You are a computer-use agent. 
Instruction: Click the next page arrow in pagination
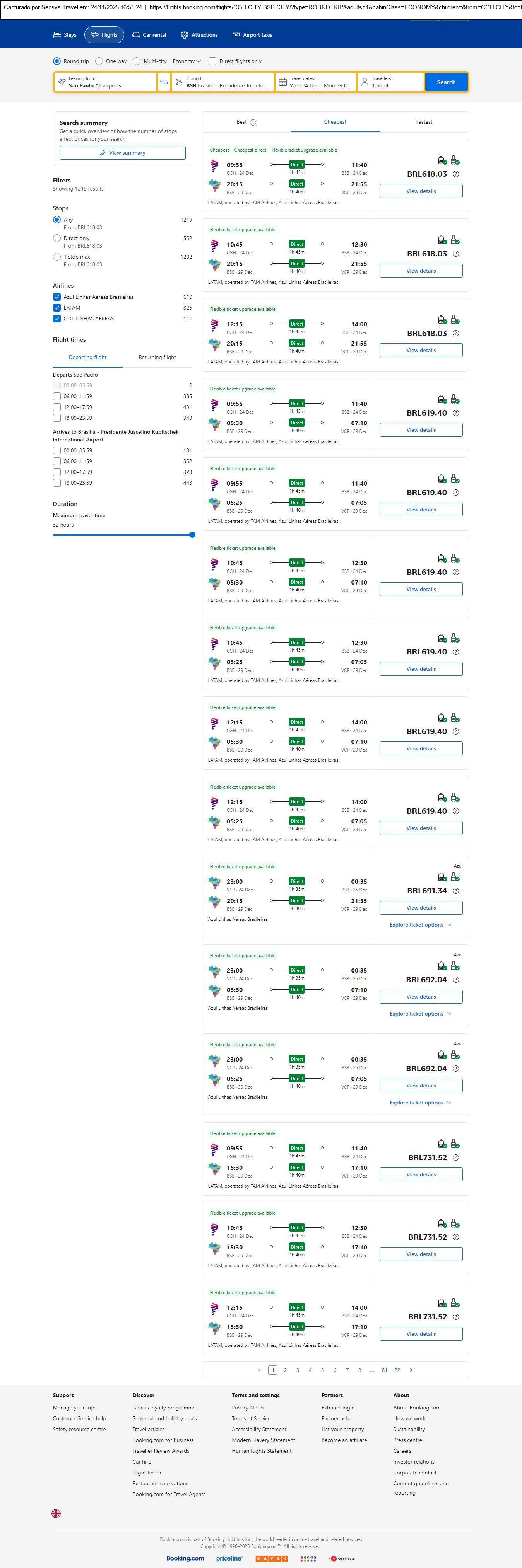(x=411, y=1370)
